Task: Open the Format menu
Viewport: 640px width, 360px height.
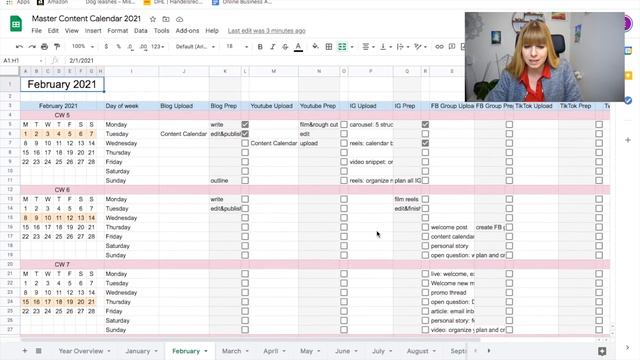Action: coord(118,31)
